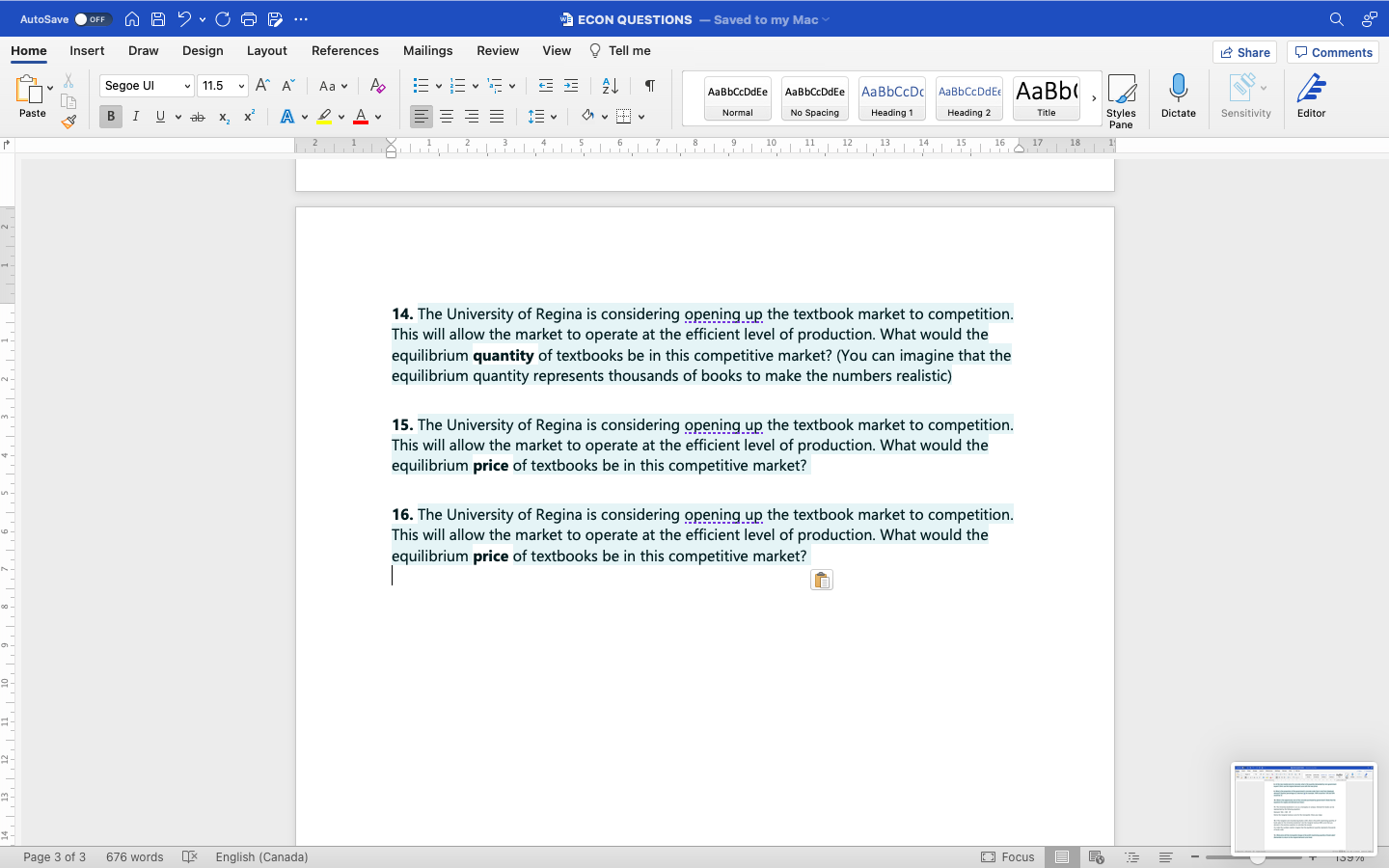The height and width of the screenshot is (868, 1389).
Task: Start Dictate with microphone icon
Action: point(1178,96)
